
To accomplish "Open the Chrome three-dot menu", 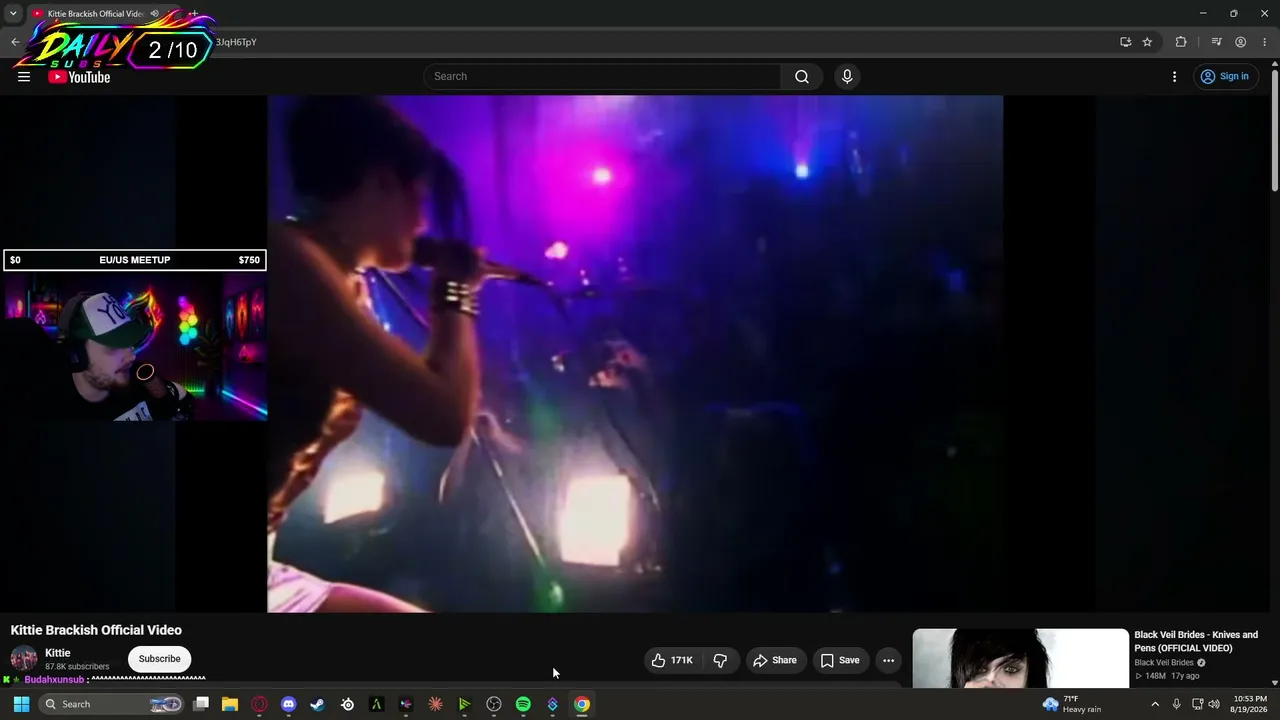I will (1265, 42).
